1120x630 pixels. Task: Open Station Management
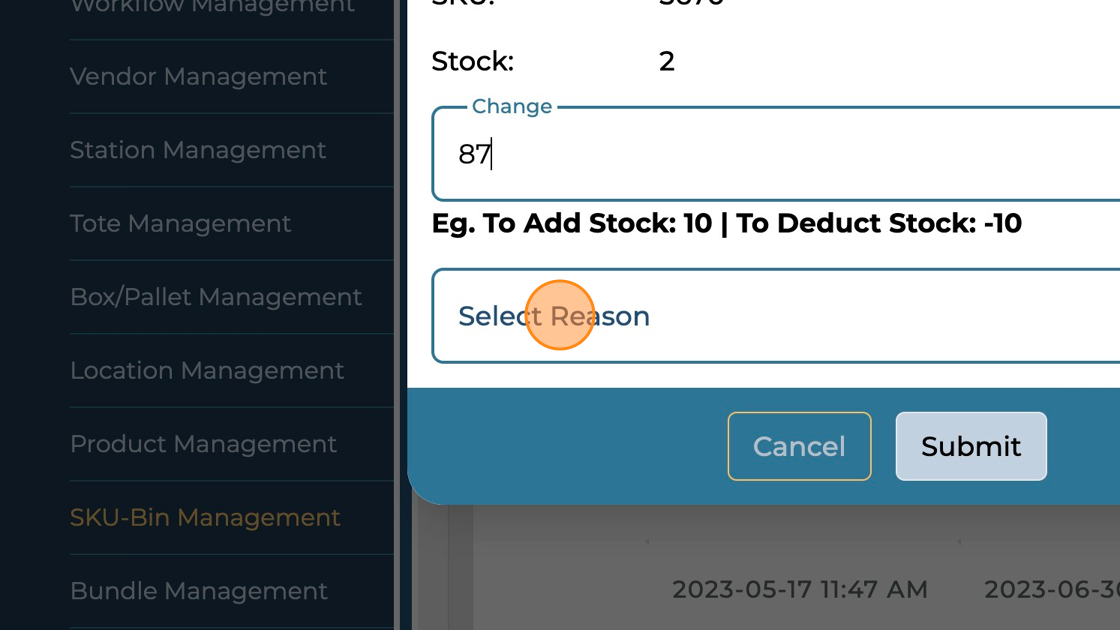(x=198, y=149)
